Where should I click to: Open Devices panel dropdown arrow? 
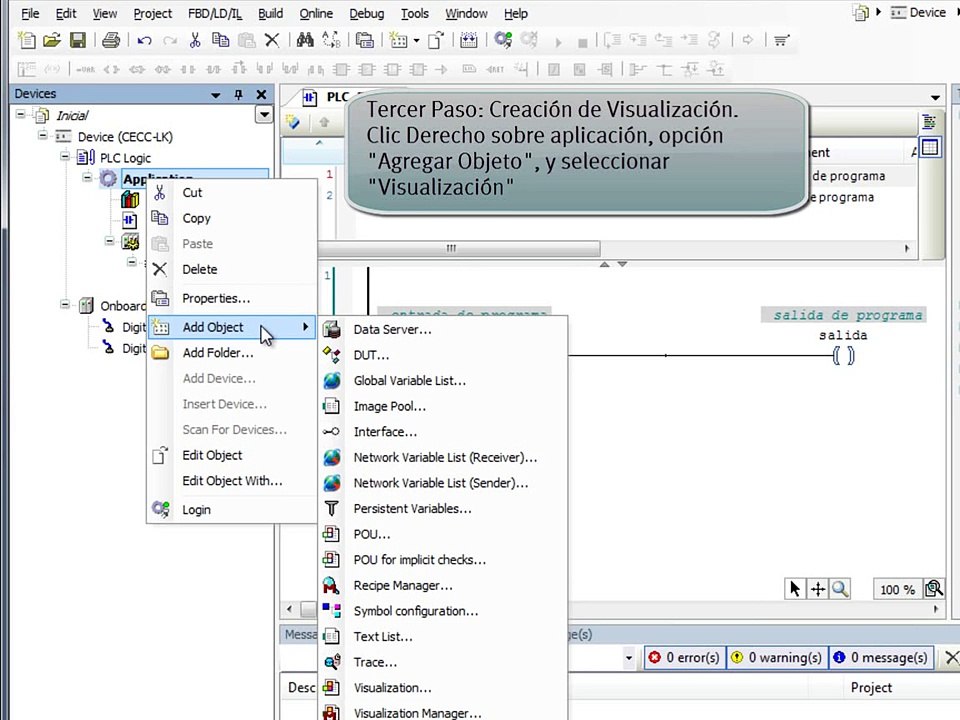point(216,95)
